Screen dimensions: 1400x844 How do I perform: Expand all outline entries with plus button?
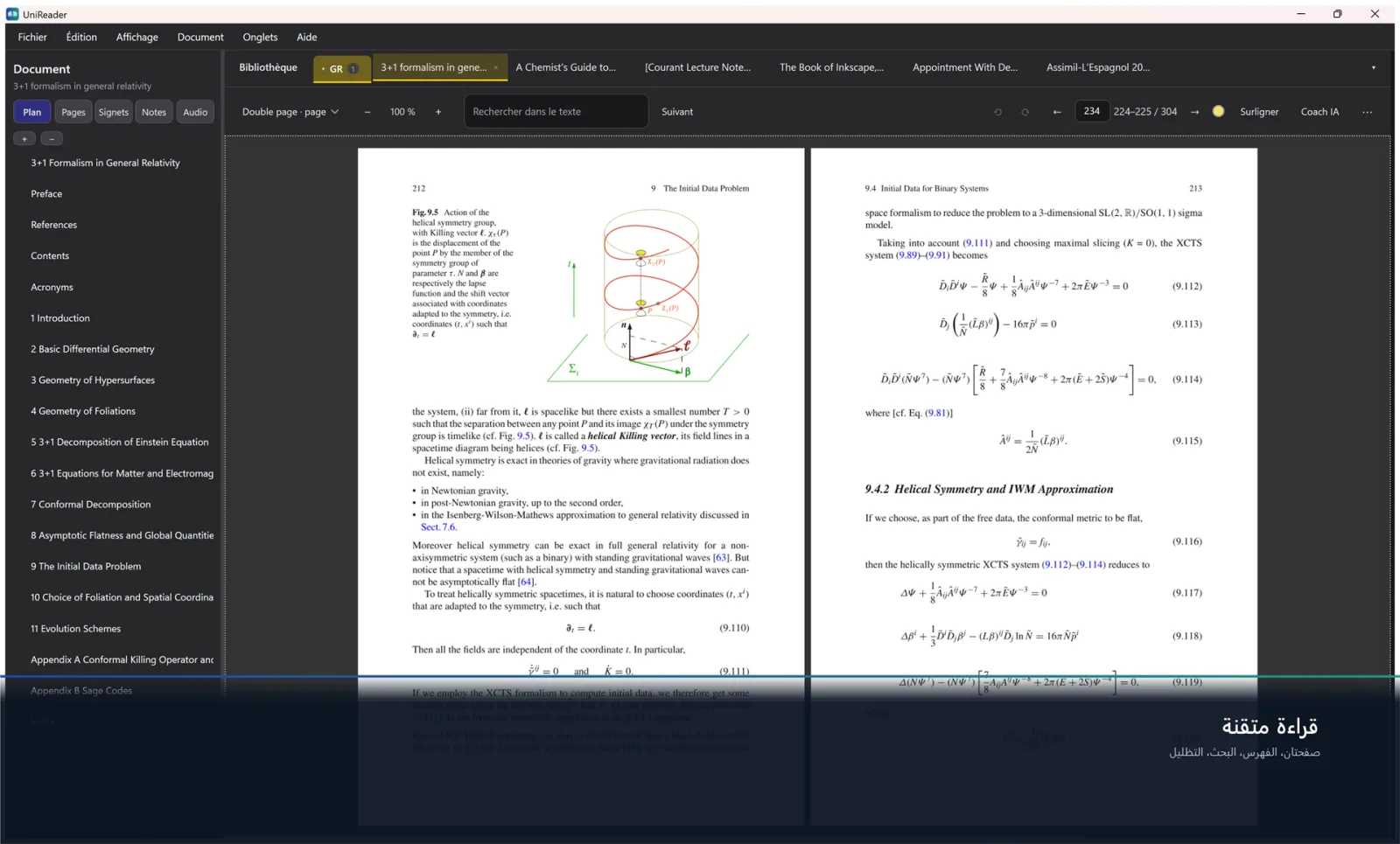[x=24, y=138]
